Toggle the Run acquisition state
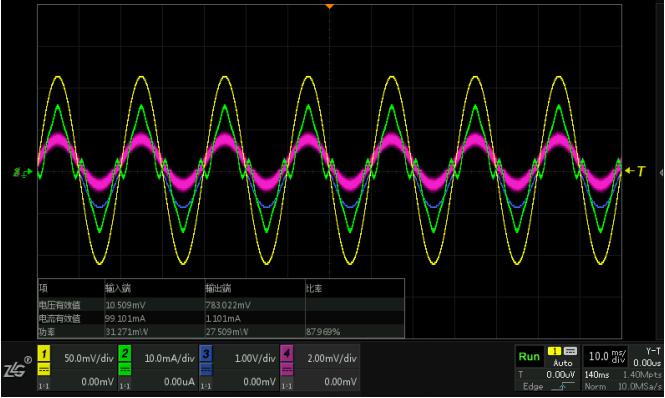The width and height of the screenshot is (665, 398). click(x=529, y=357)
